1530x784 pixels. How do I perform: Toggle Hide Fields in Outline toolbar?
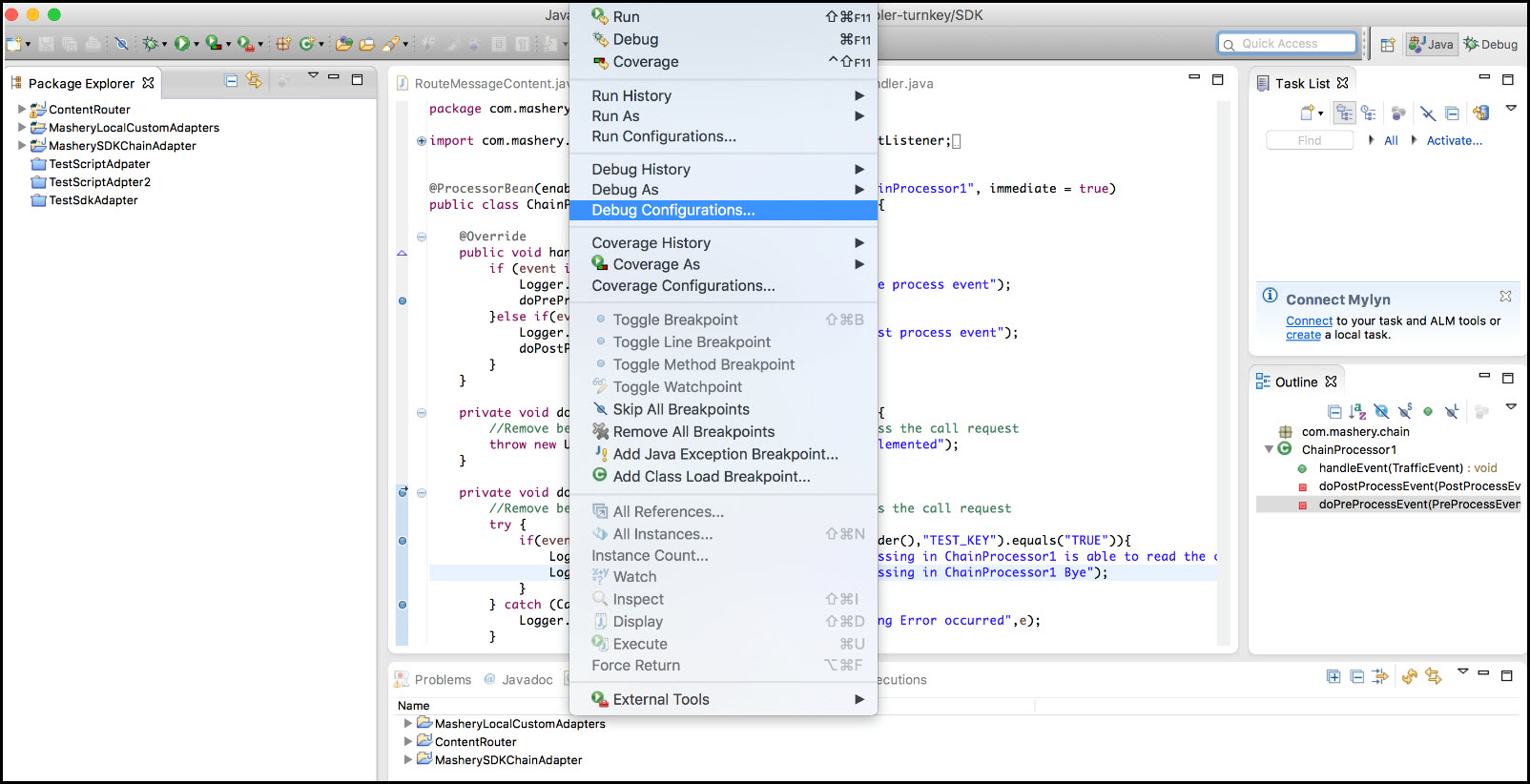(1381, 412)
